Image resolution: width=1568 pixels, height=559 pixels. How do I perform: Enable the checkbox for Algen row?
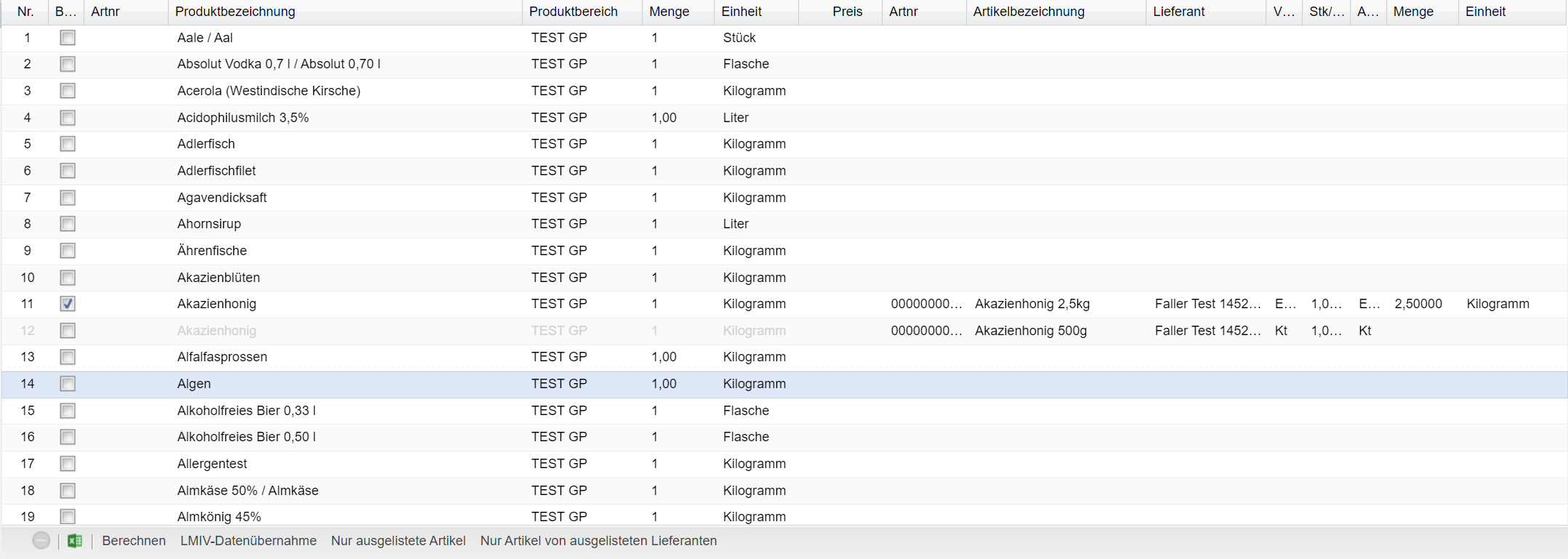(x=68, y=384)
